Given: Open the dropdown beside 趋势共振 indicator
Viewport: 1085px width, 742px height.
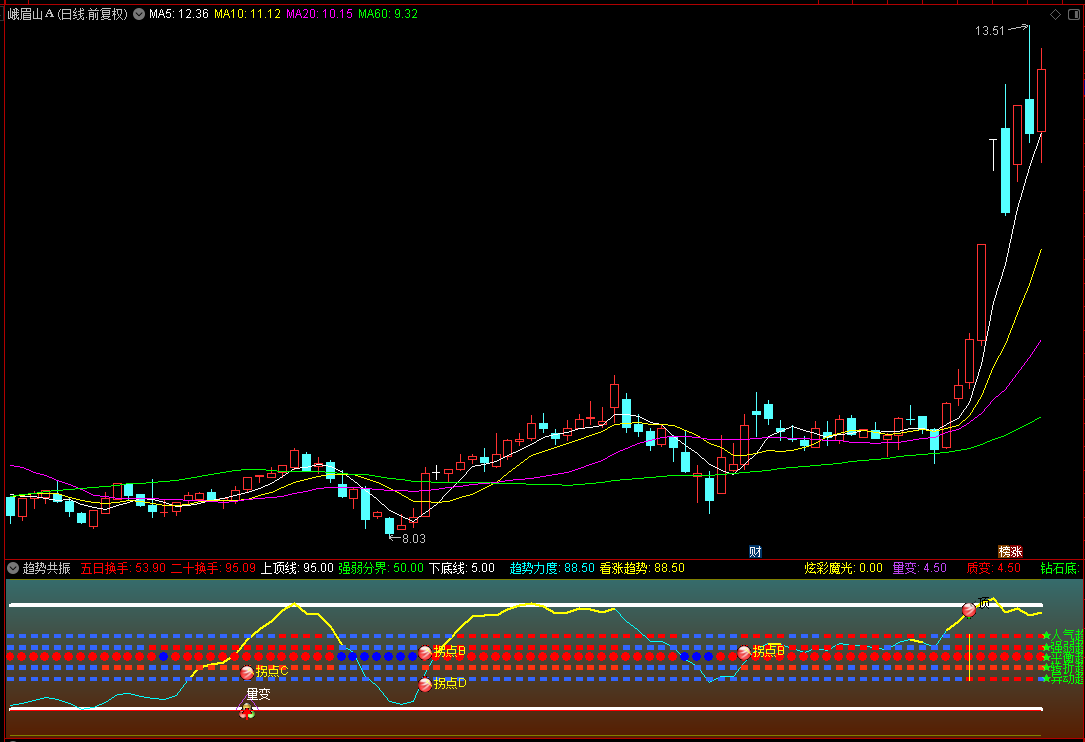Looking at the screenshot, I should click(x=13, y=568).
